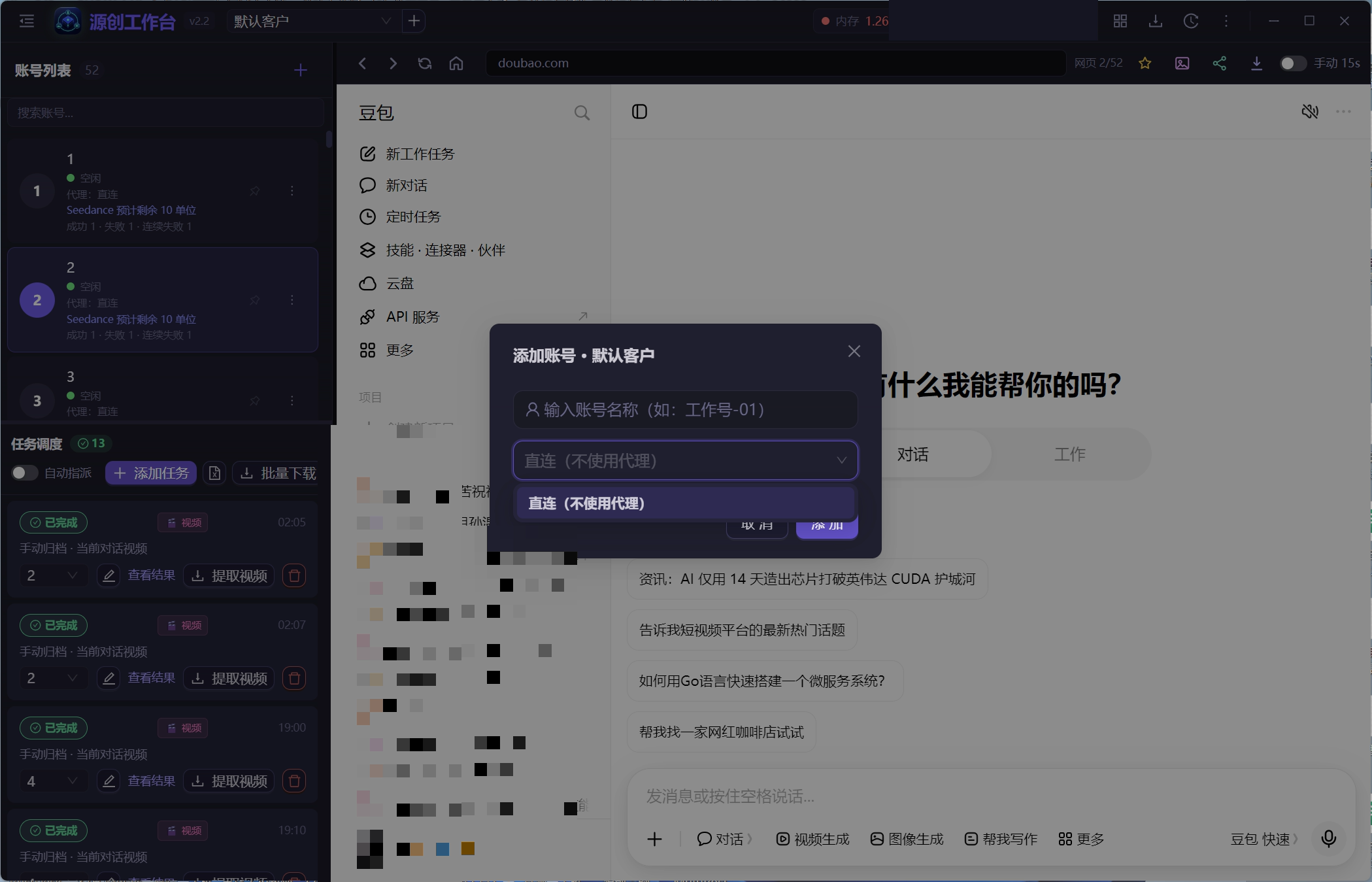Focus the account name input in the dialog

(685, 409)
